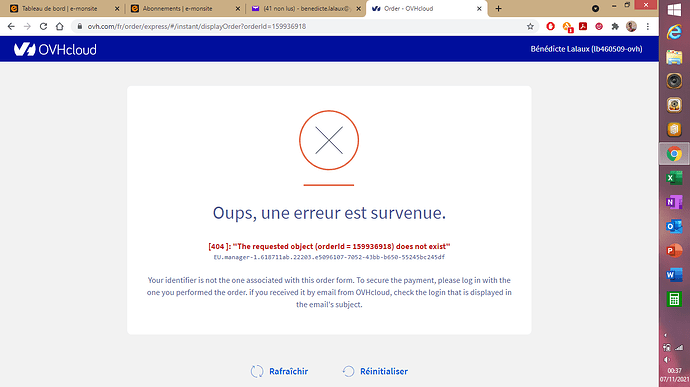
Task: Open Excel from the taskbar
Action: (674, 178)
